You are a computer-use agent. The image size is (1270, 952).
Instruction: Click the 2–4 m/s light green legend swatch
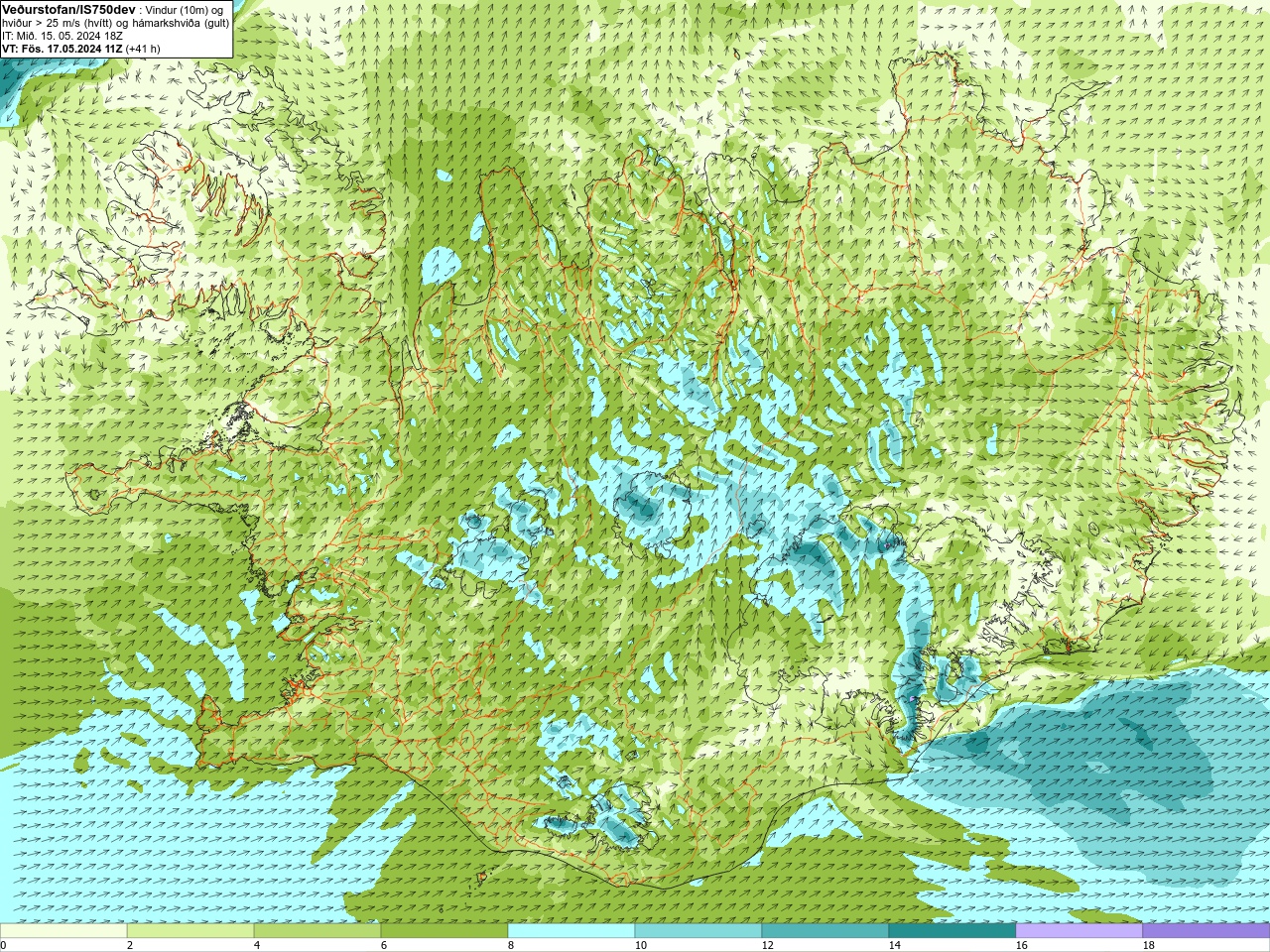[x=190, y=931]
